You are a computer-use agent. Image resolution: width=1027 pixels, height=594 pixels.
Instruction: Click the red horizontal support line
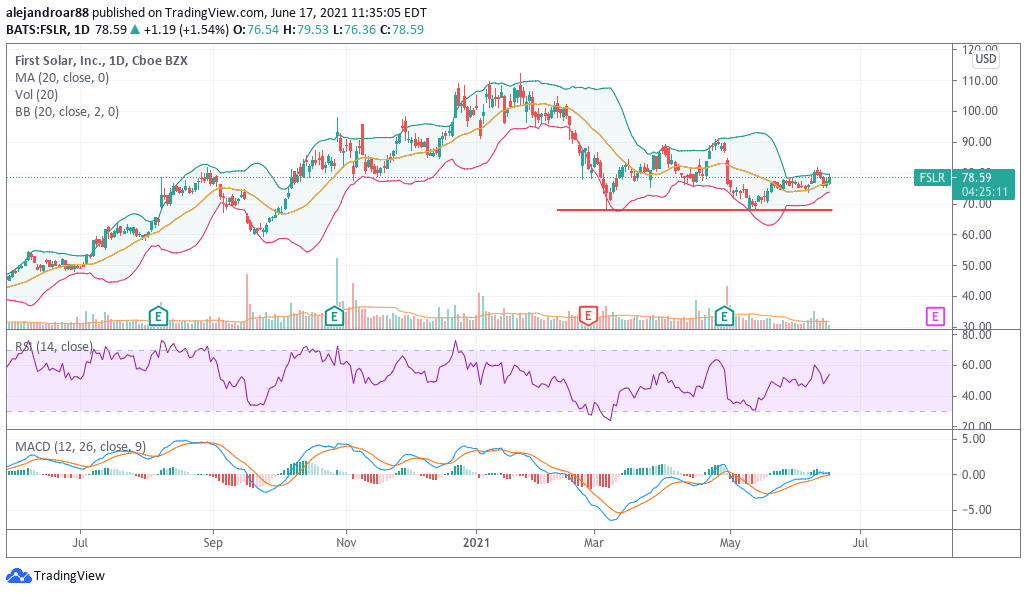click(694, 210)
